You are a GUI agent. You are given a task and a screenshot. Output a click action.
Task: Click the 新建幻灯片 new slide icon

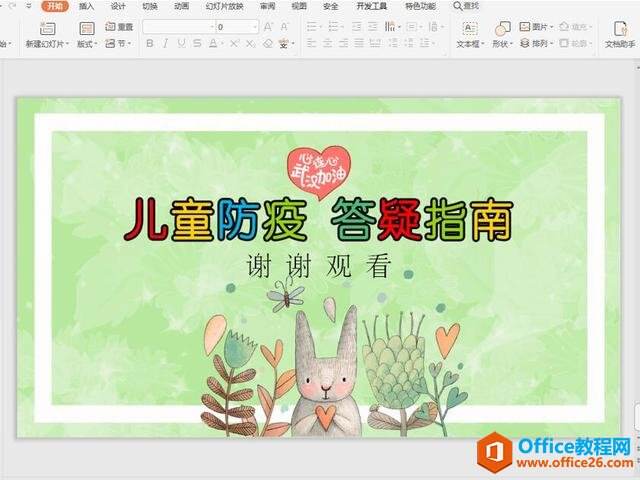click(47, 29)
